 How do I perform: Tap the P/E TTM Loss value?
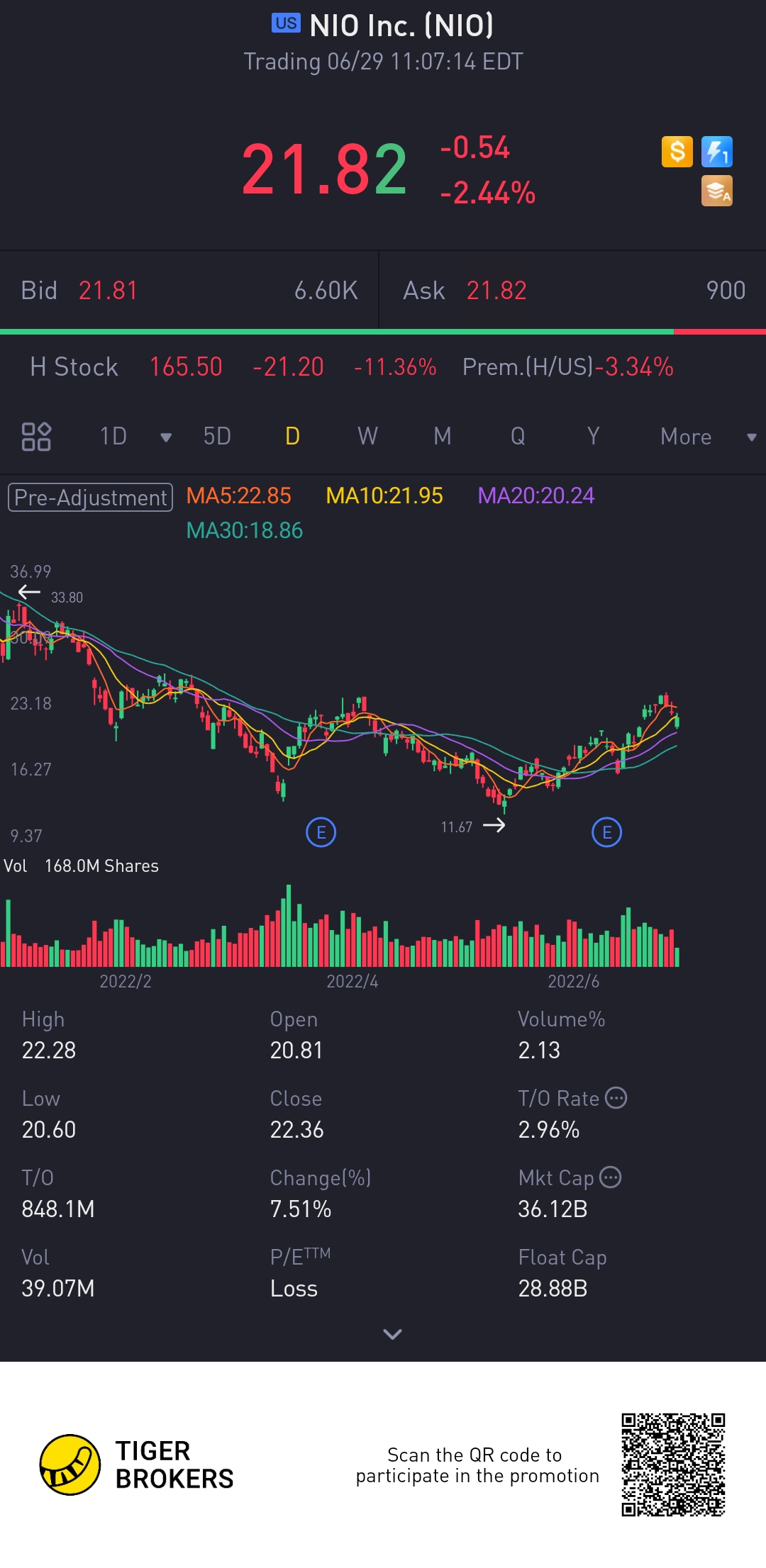(x=294, y=1288)
